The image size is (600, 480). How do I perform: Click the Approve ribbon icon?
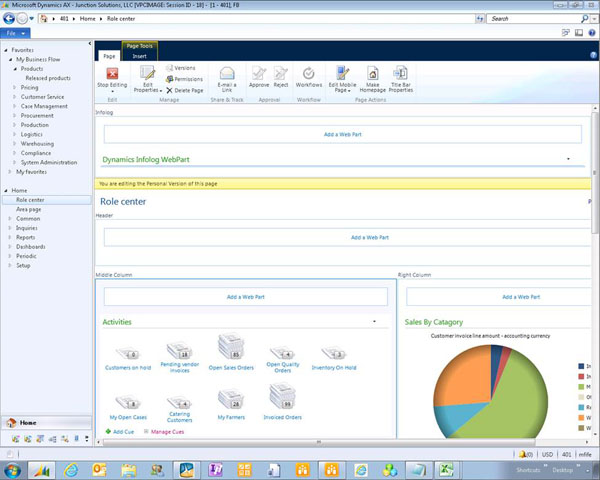coord(259,73)
